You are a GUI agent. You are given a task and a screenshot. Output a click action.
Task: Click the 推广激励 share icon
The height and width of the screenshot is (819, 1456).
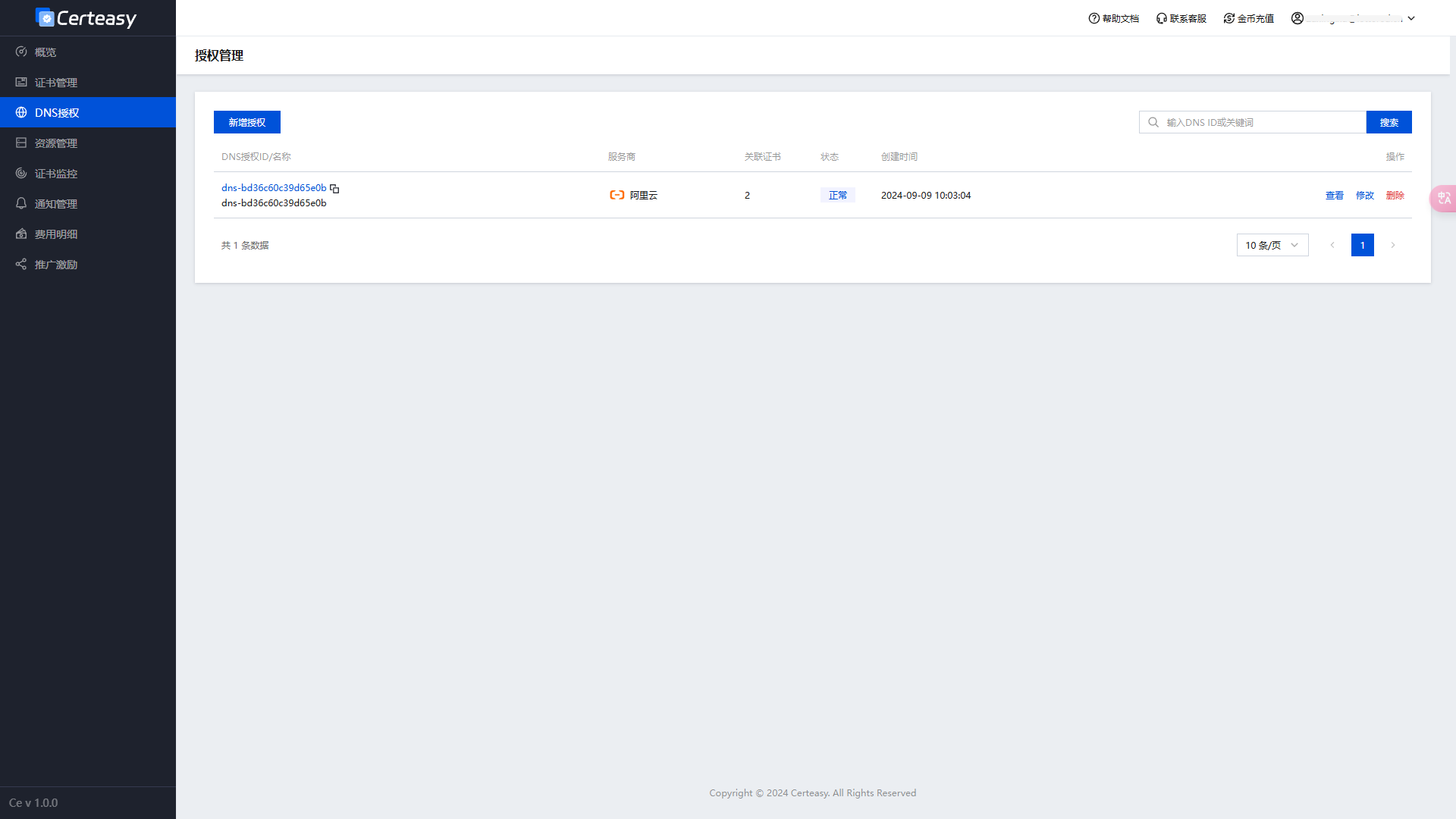coord(21,264)
